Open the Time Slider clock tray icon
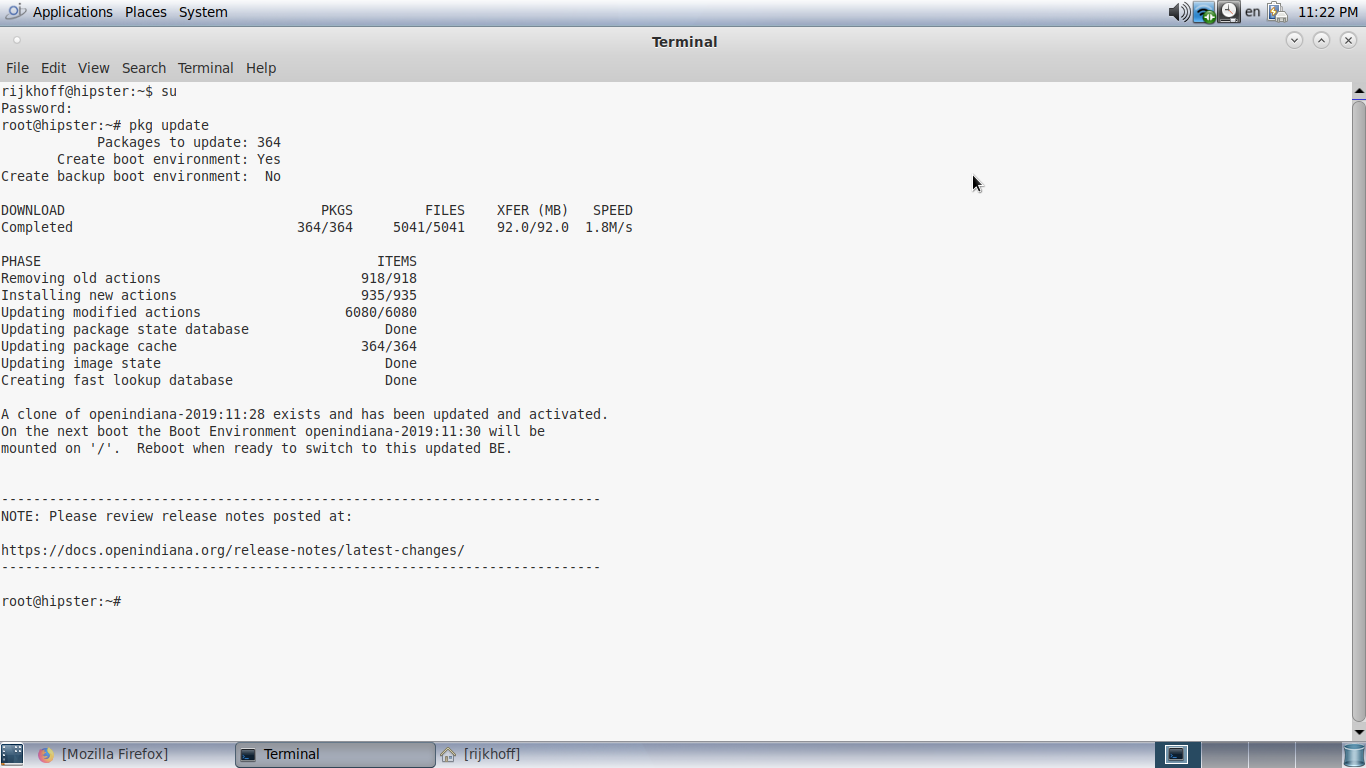 pyautogui.click(x=1228, y=12)
